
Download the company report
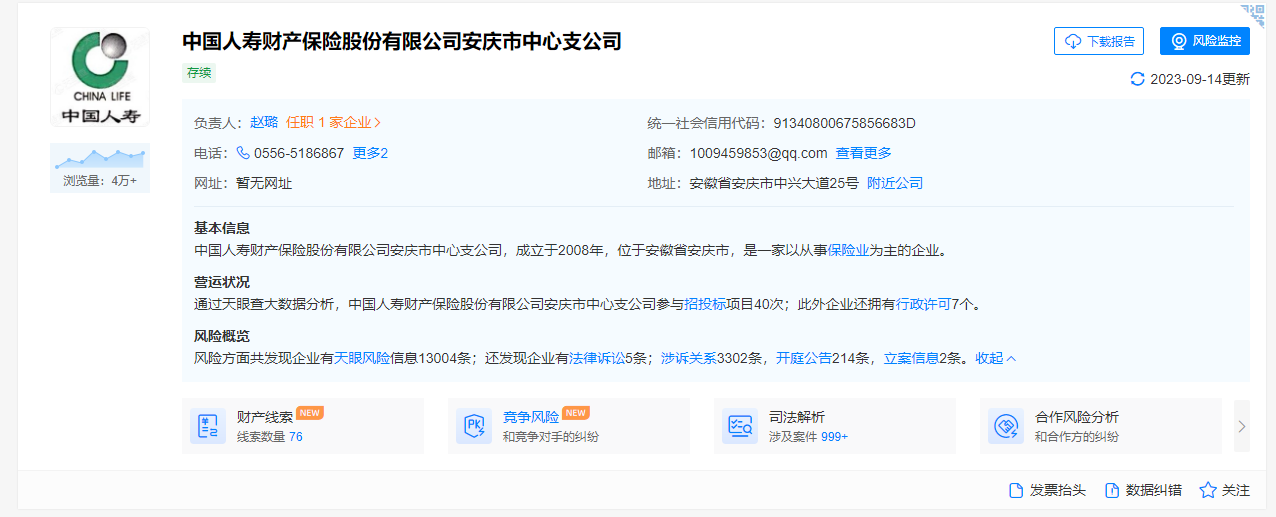pyautogui.click(x=1099, y=41)
